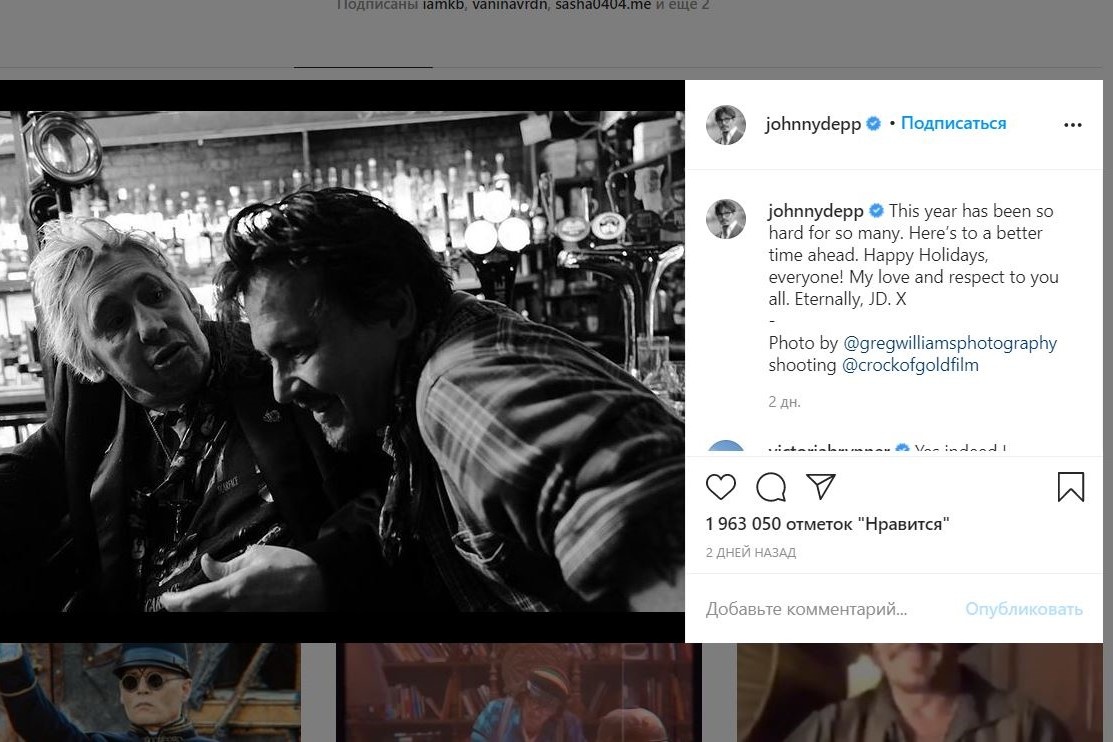Open the @crockofgoldfilm mention
The image size is (1113, 742).
click(x=910, y=365)
